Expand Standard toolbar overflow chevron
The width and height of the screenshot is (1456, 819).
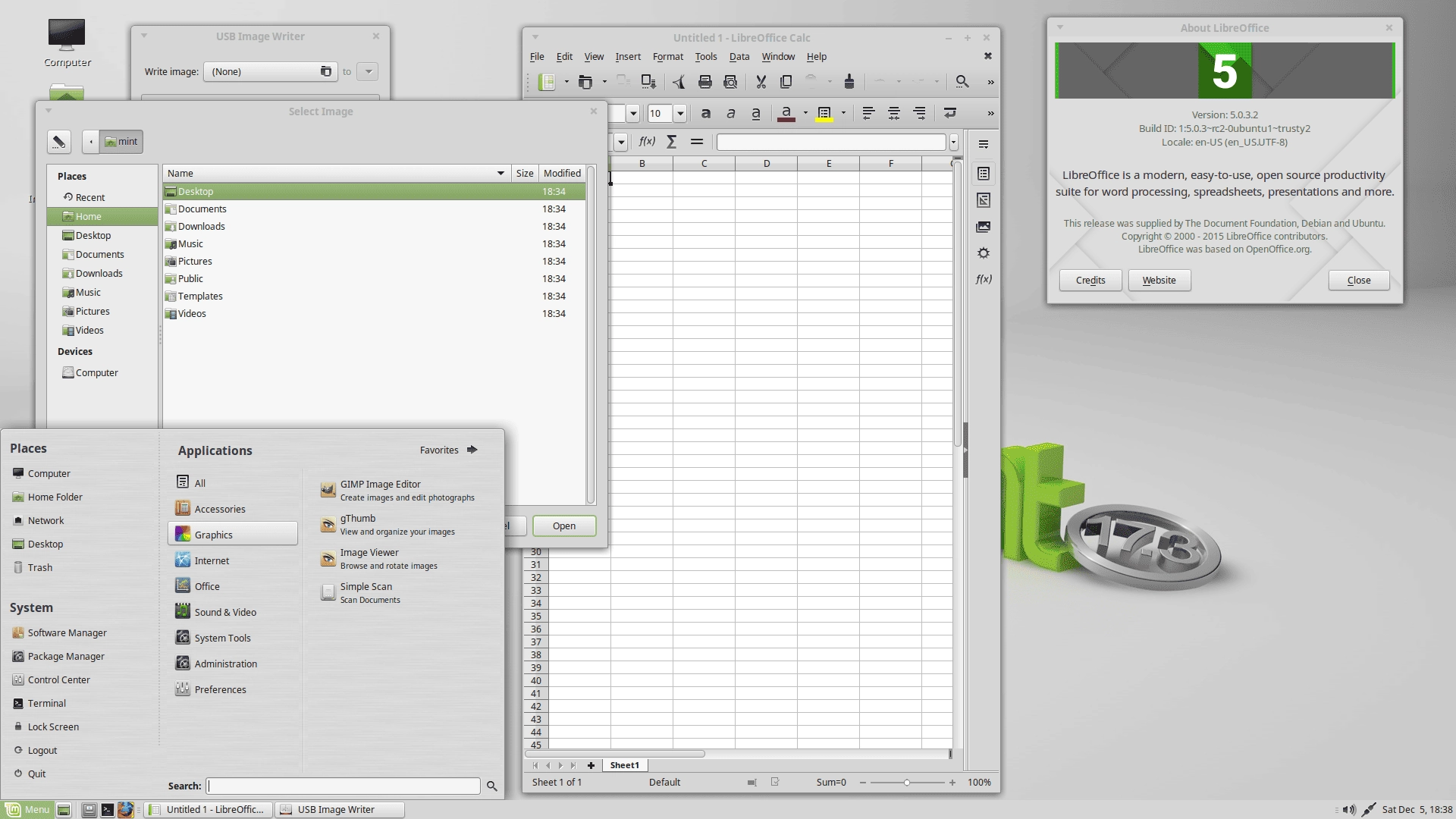(990, 82)
